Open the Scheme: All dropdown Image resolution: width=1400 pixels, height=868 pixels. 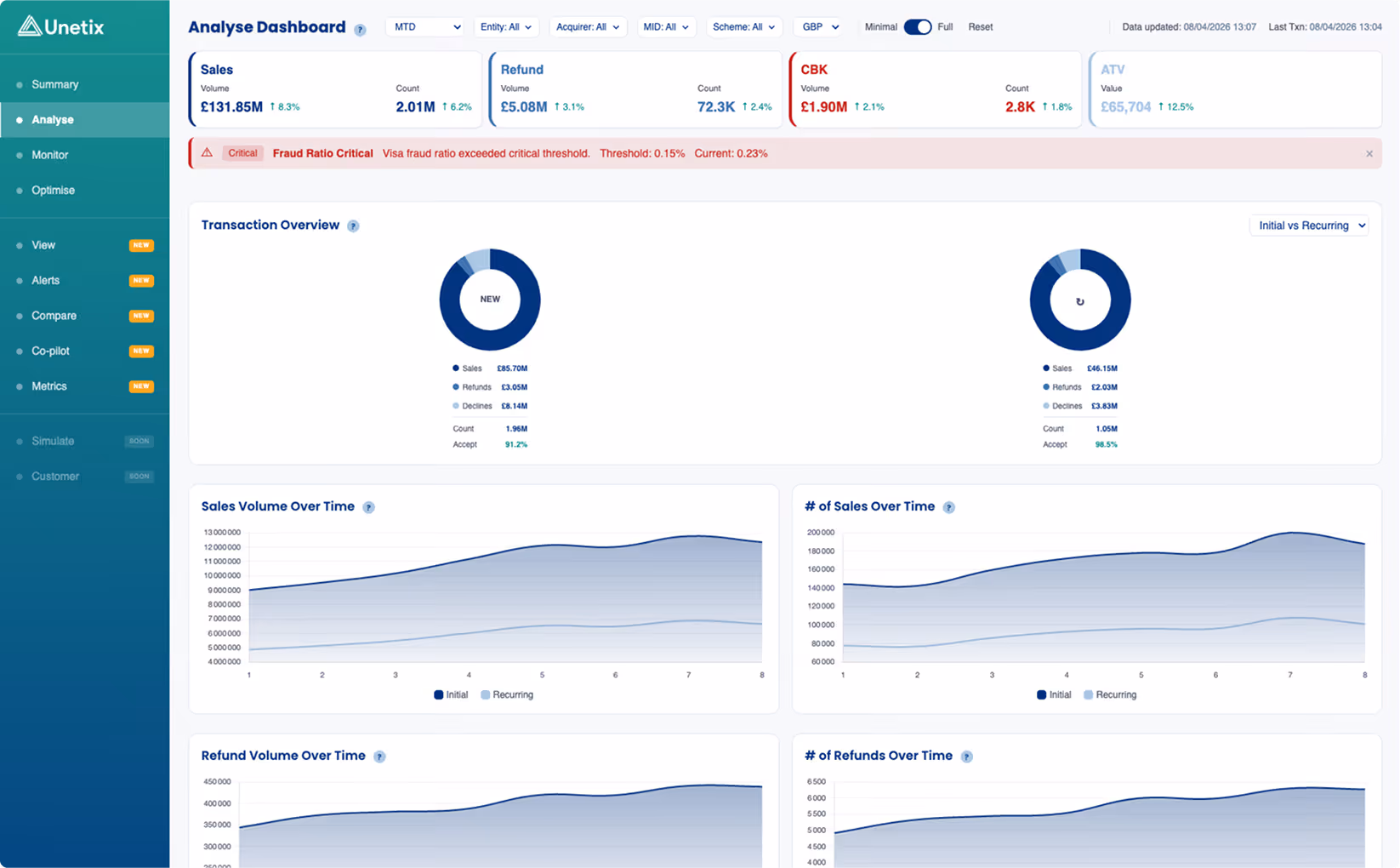tap(744, 27)
